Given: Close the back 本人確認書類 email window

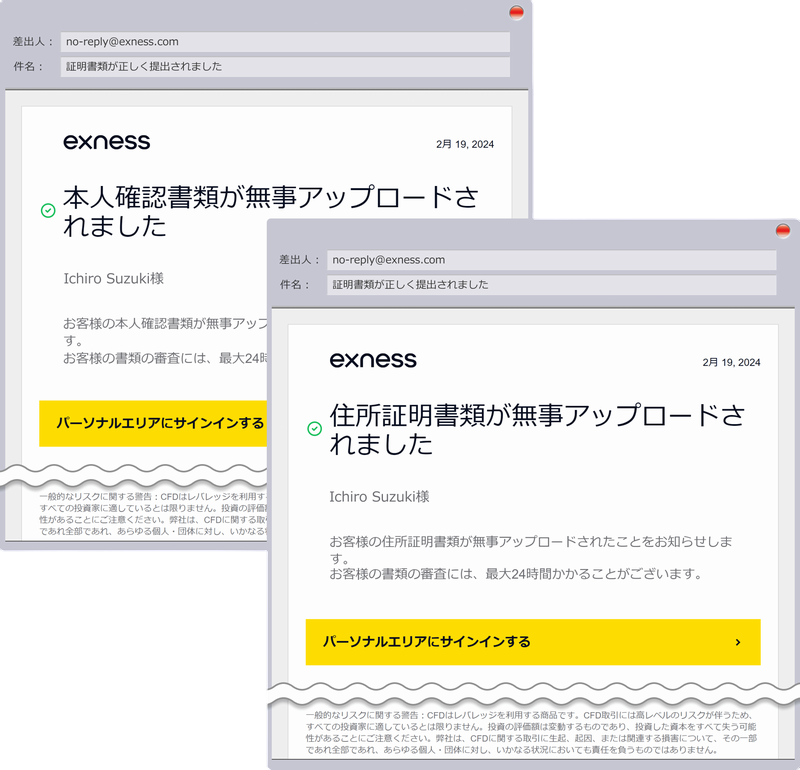Looking at the screenshot, I should [516, 13].
